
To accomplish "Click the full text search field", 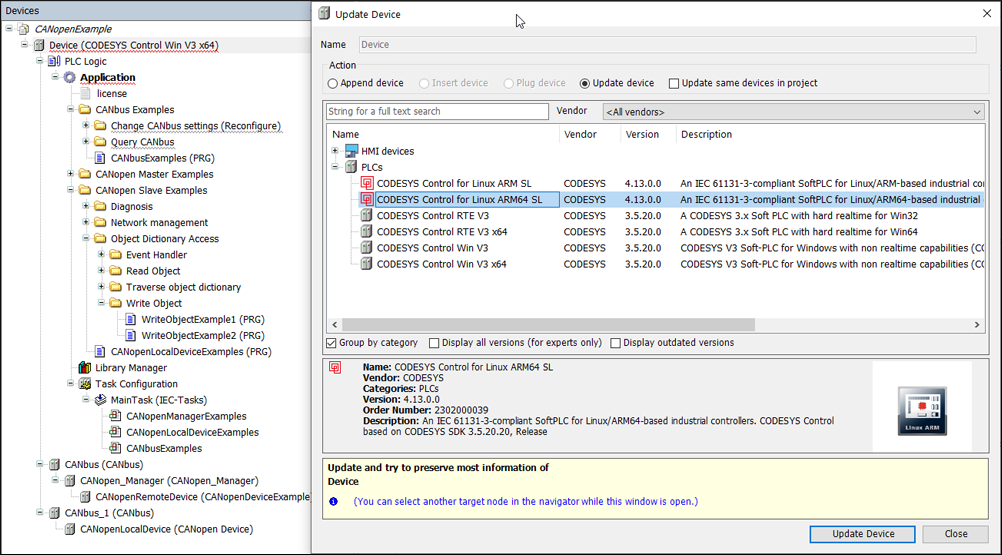I will [437, 111].
